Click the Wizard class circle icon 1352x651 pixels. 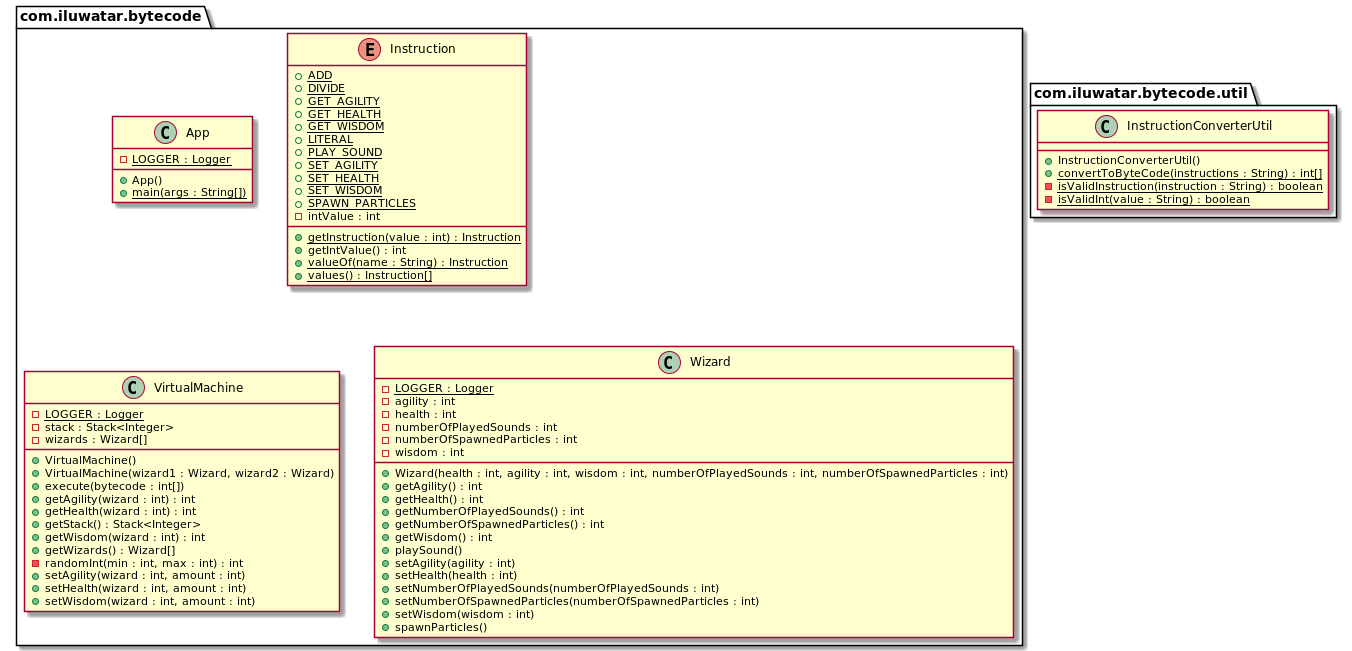pyautogui.click(x=671, y=362)
